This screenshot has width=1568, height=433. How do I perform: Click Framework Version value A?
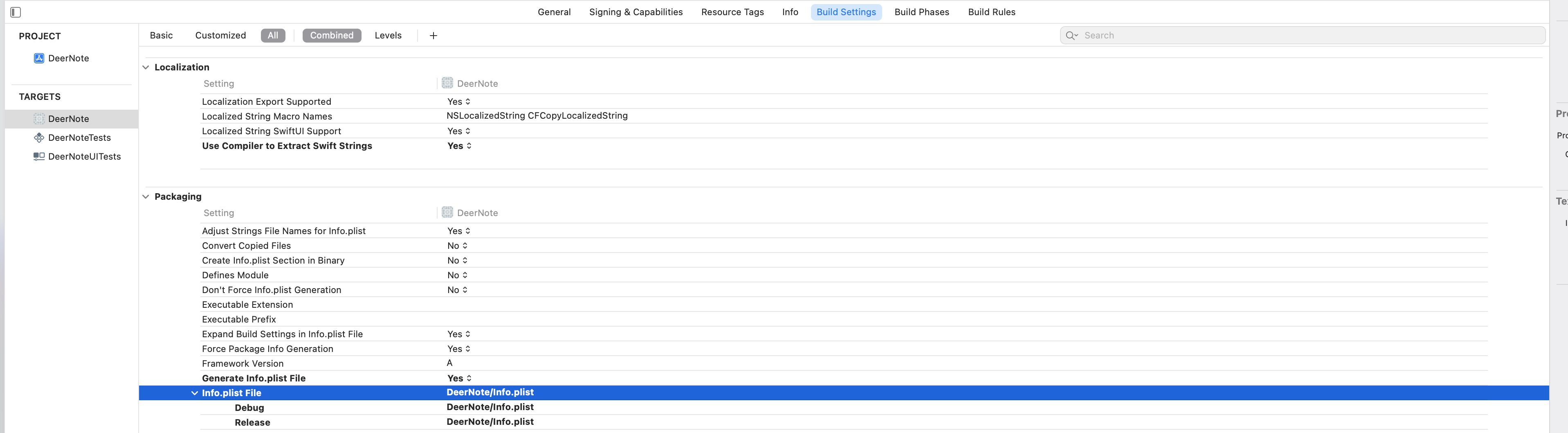[x=450, y=363]
